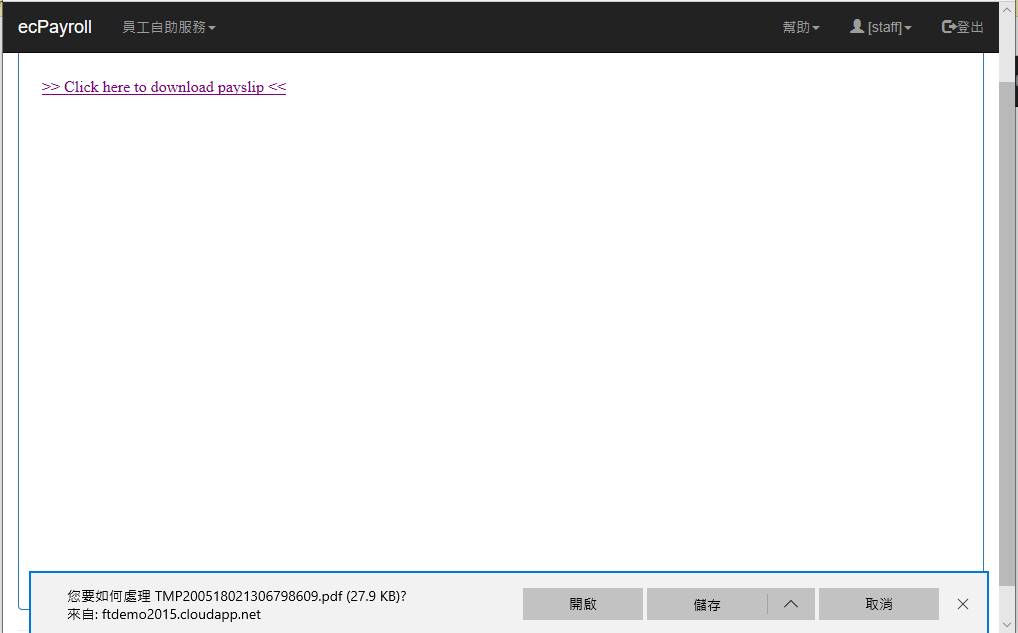
Task: Click the download payslip link
Action: pos(164,87)
